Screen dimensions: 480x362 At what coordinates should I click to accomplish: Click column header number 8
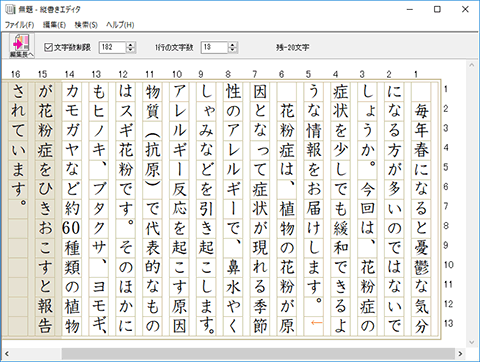pyautogui.click(x=228, y=74)
